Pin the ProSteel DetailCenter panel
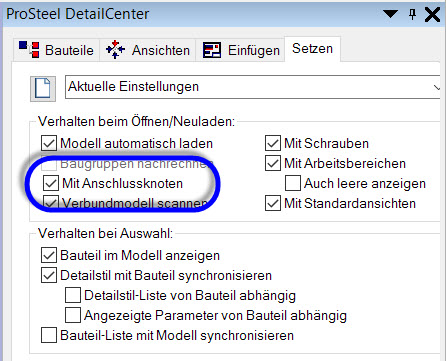The width and height of the screenshot is (446, 361). (412, 14)
